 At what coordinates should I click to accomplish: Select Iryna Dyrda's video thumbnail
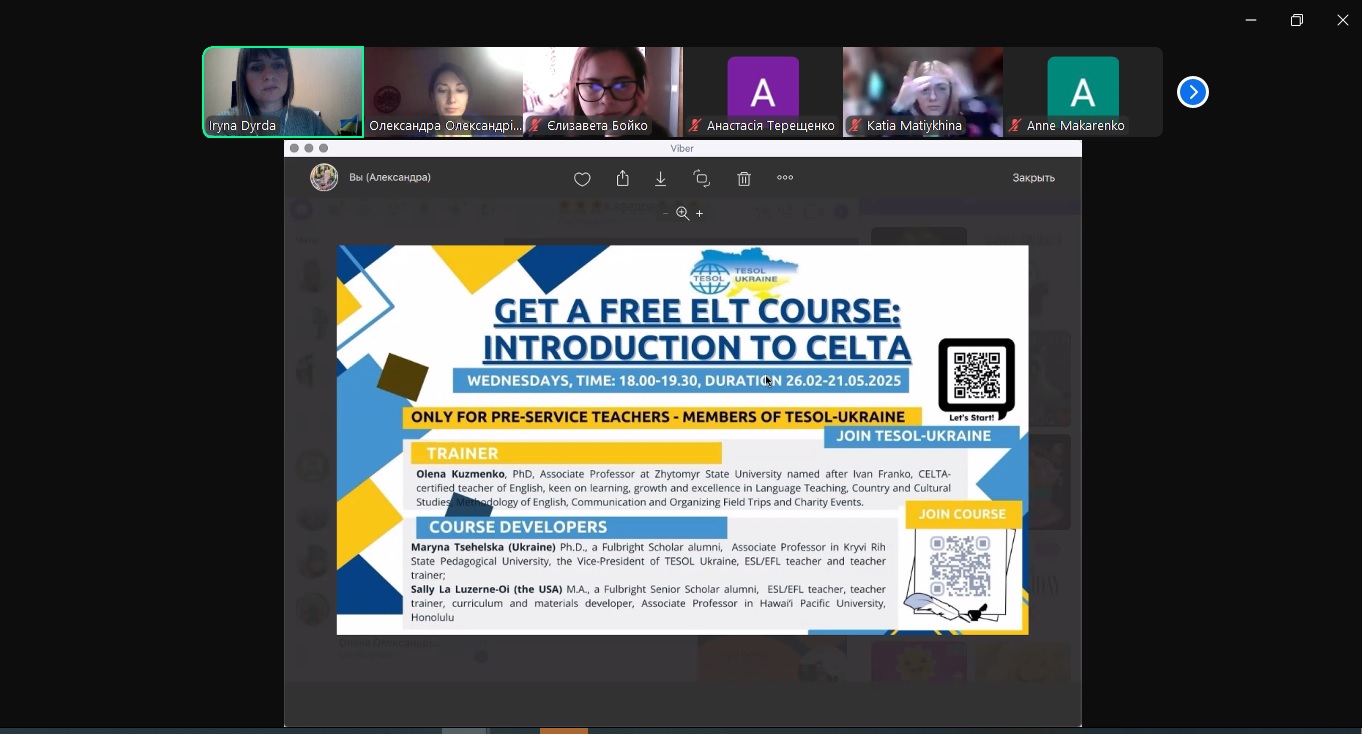pos(283,92)
